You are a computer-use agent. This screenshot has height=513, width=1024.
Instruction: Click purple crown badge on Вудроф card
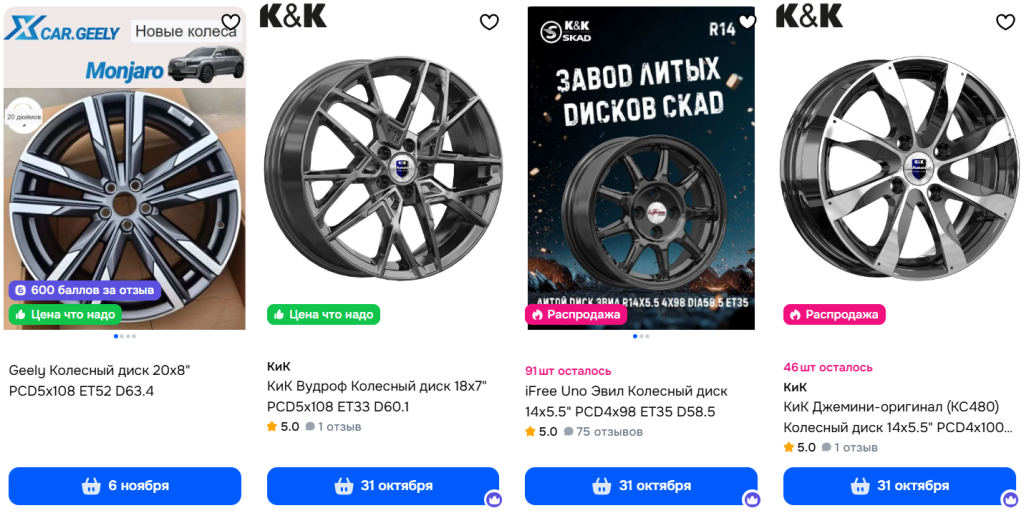click(493, 499)
